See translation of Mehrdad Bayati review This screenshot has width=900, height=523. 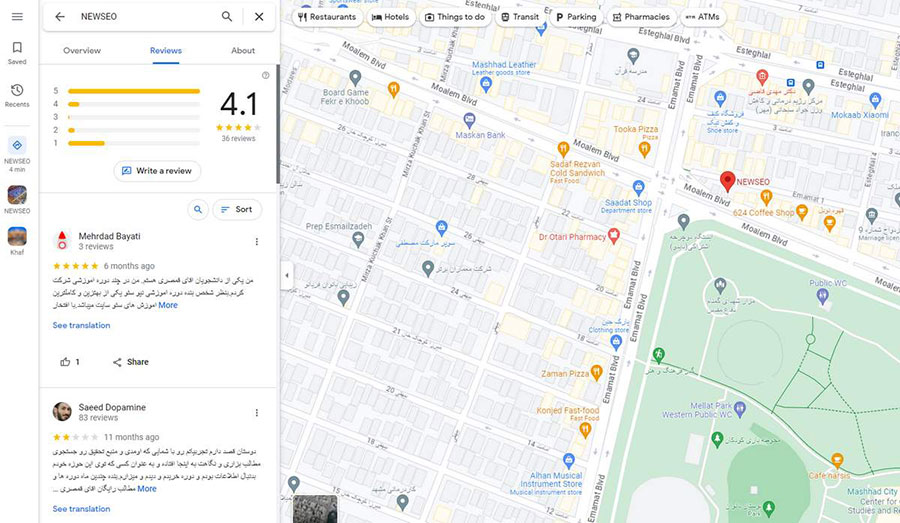pyautogui.click(x=82, y=326)
